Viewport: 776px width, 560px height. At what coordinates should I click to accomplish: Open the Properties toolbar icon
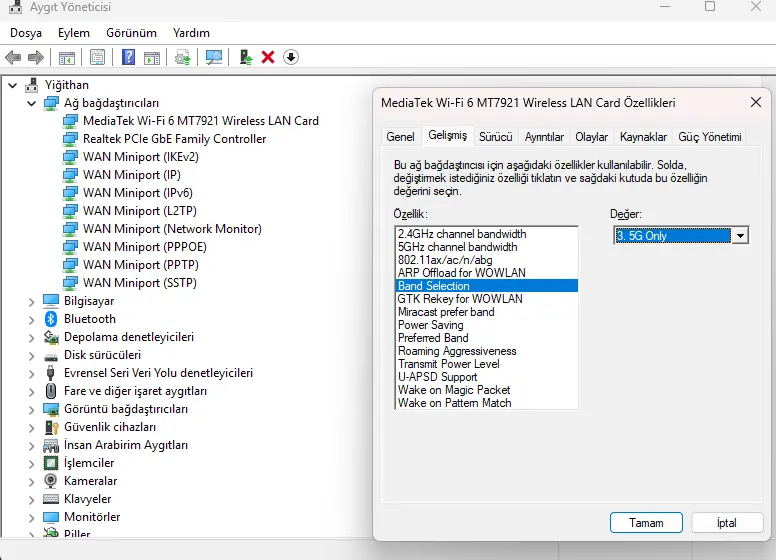[x=97, y=57]
